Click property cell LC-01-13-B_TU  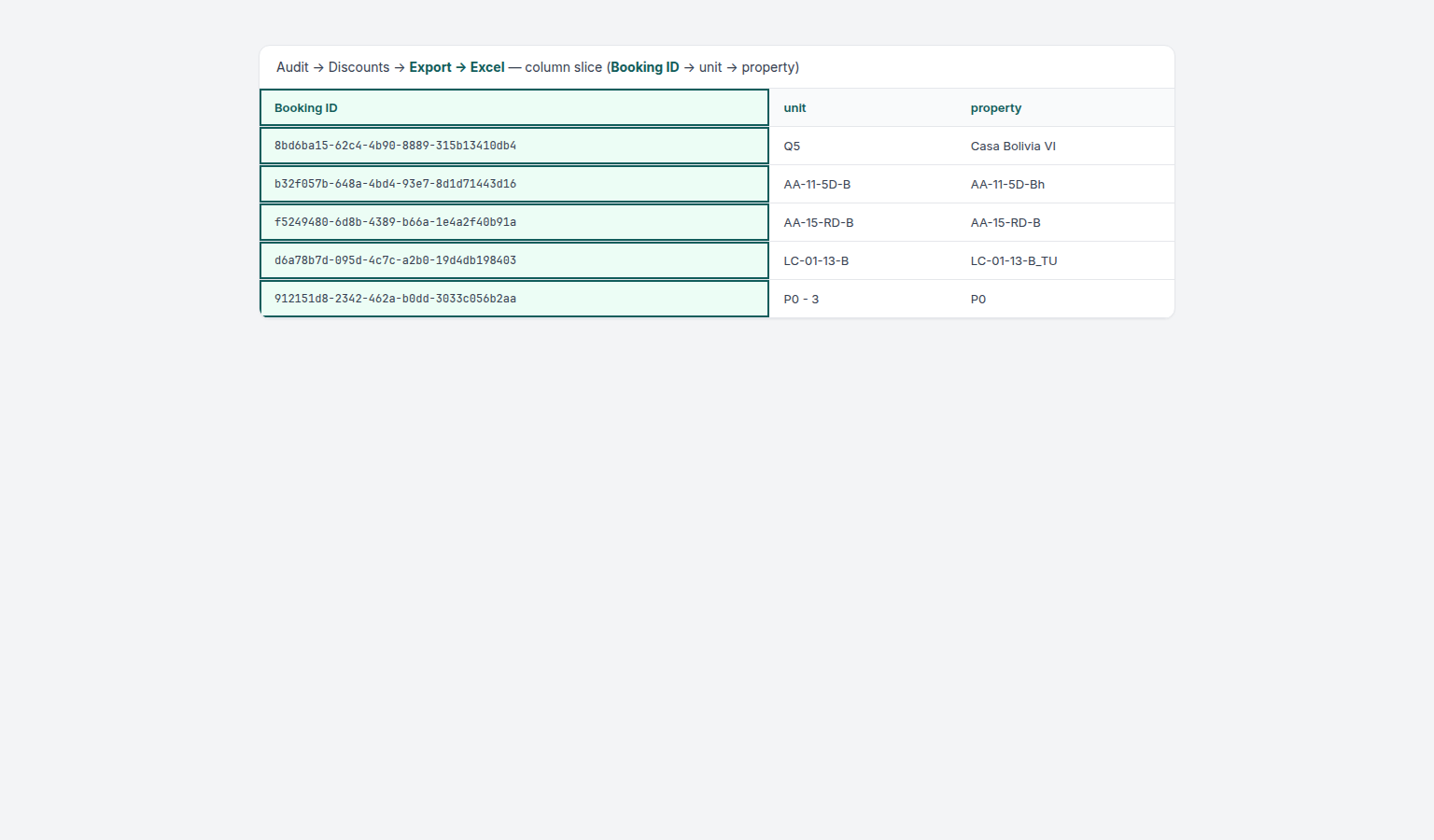[x=1065, y=260]
